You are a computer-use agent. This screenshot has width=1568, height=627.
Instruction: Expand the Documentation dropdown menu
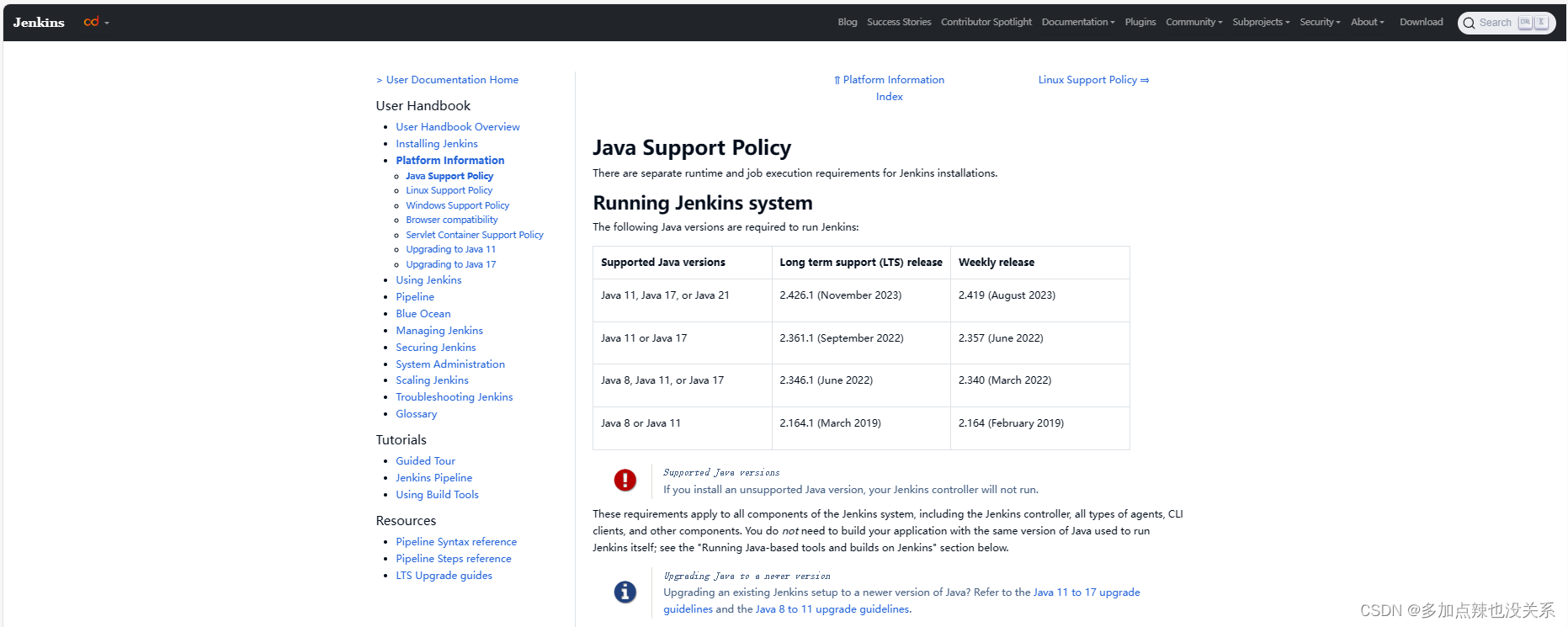point(1077,22)
